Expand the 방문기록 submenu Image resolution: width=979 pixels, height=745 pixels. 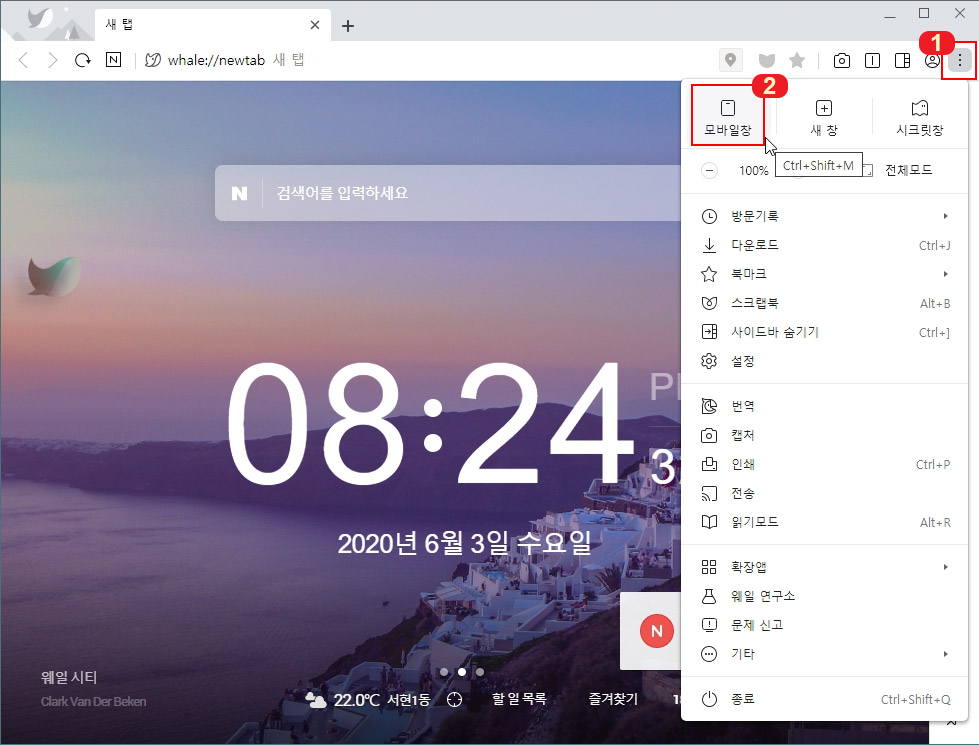coord(825,216)
